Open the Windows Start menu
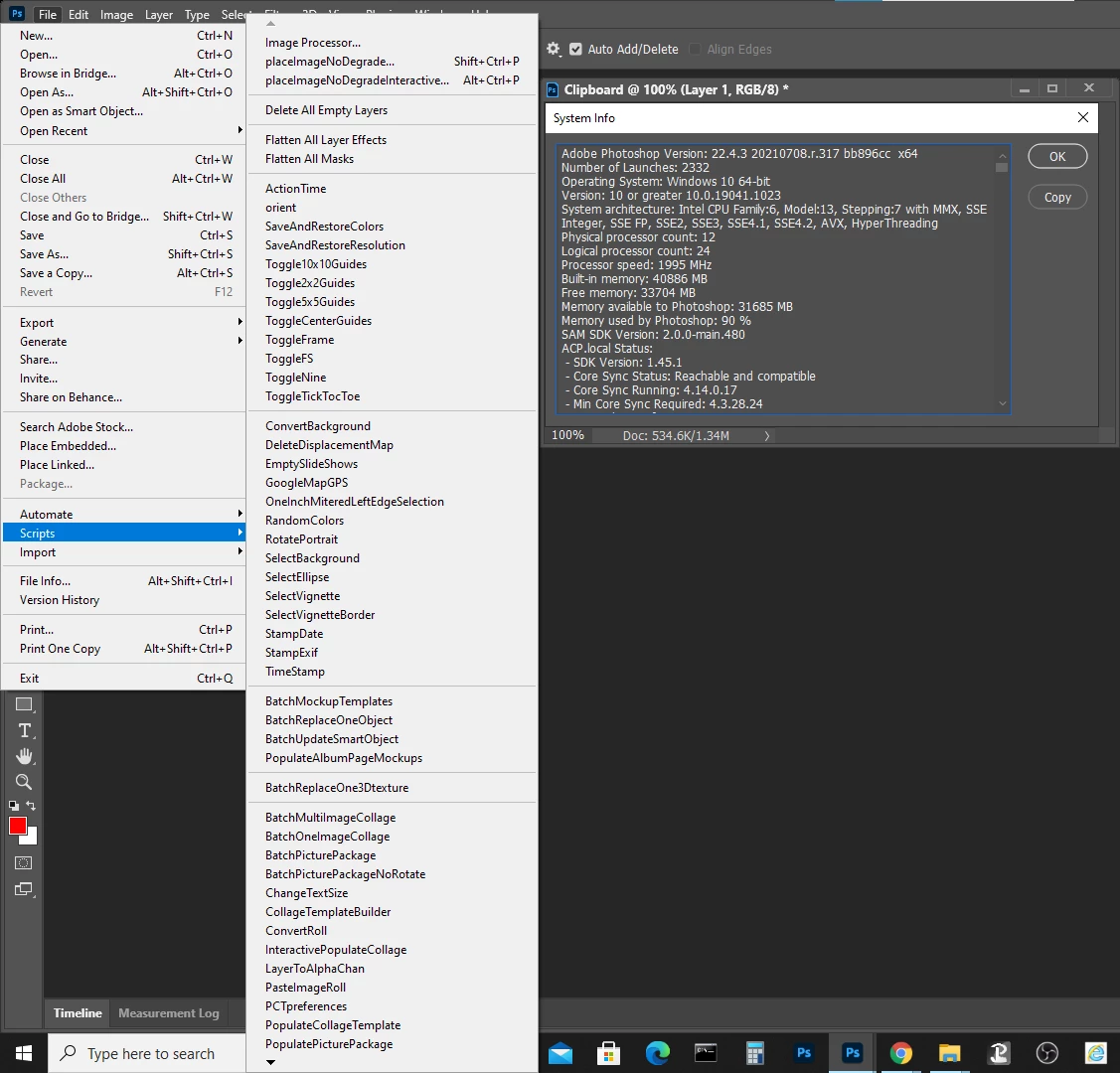 [x=24, y=1053]
